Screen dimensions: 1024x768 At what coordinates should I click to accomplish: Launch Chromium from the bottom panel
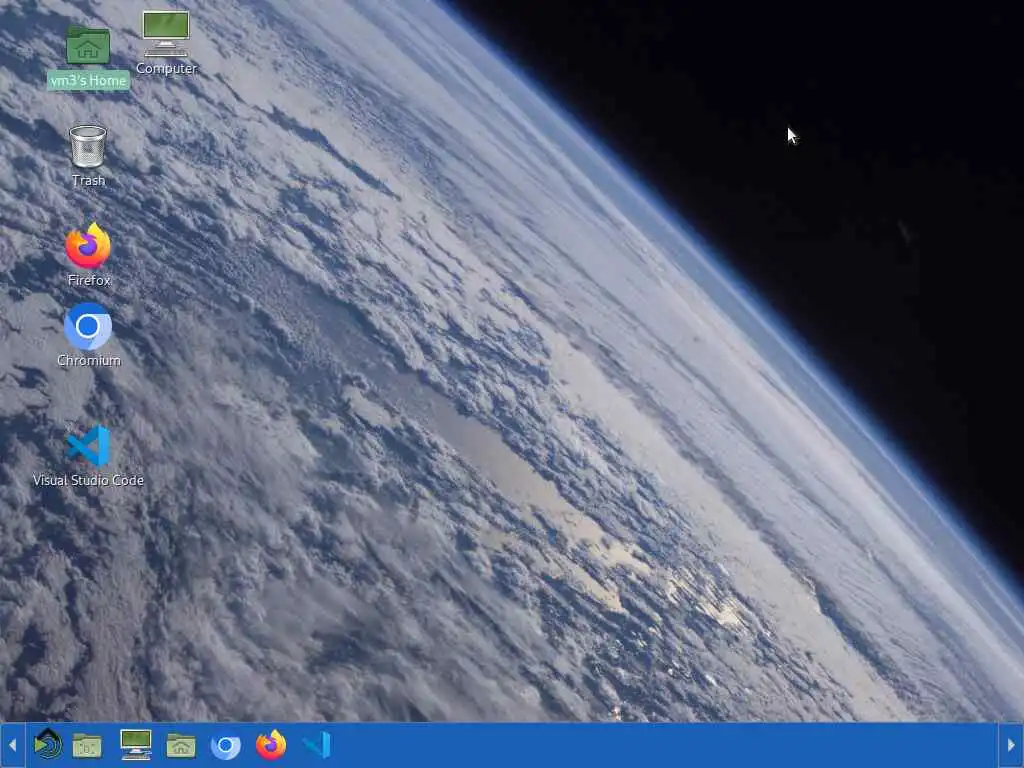point(226,745)
